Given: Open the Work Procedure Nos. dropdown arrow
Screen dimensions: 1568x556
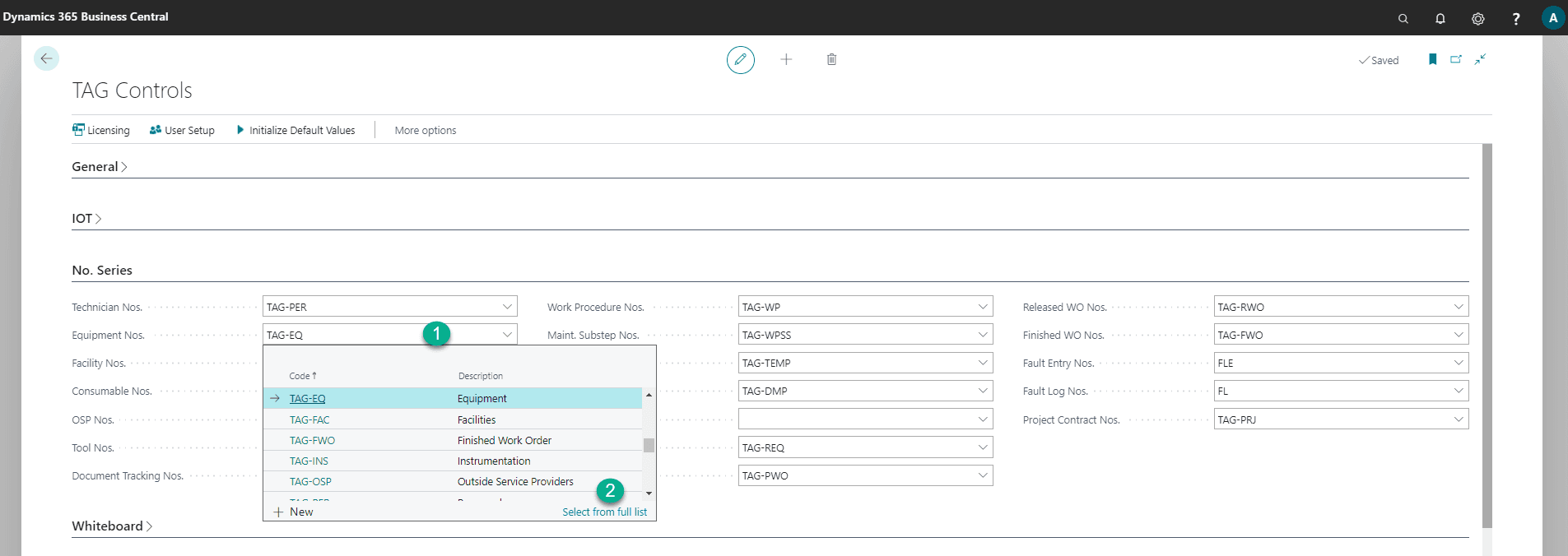Looking at the screenshot, I should [983, 307].
